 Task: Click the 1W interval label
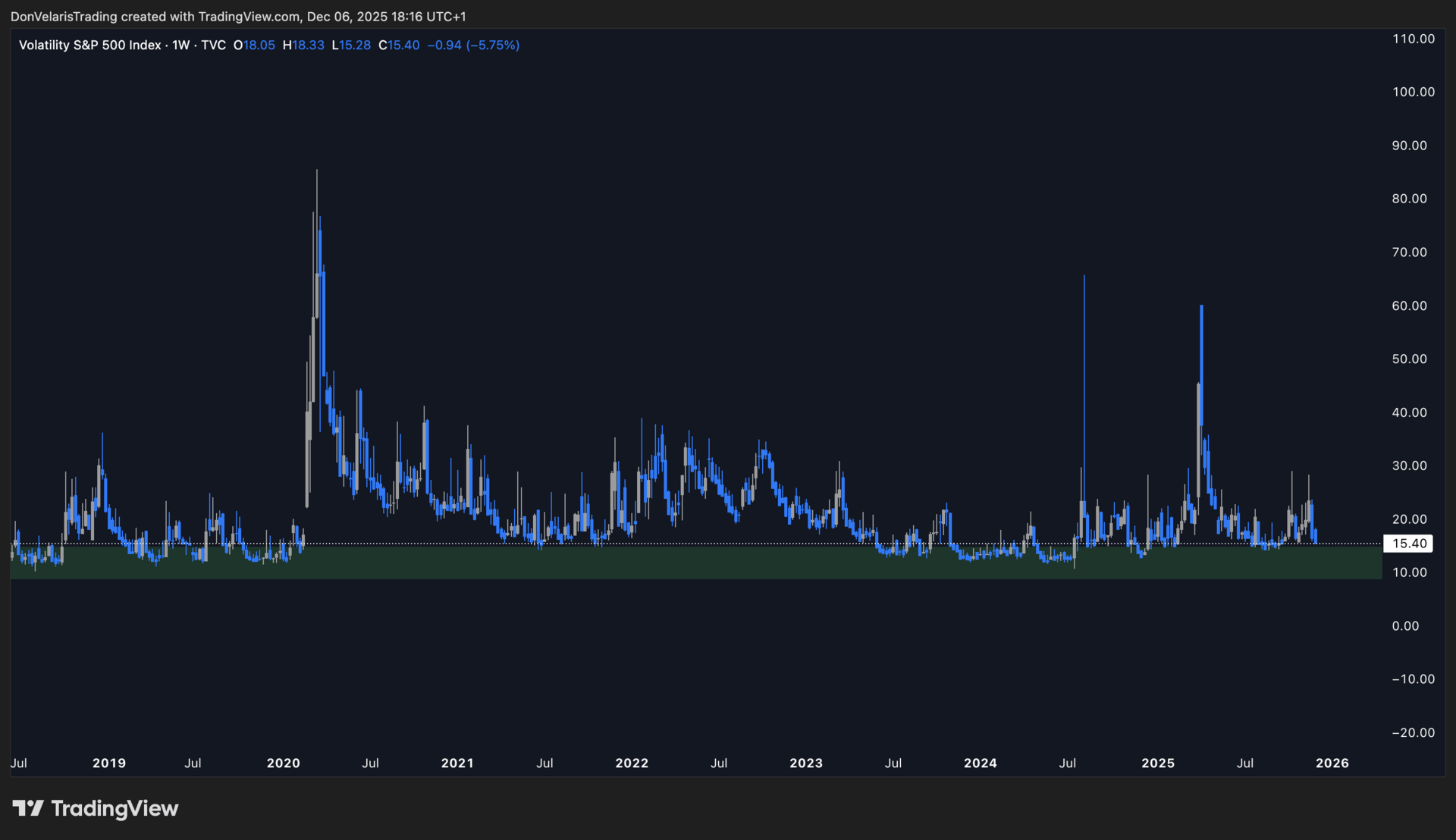[180, 45]
